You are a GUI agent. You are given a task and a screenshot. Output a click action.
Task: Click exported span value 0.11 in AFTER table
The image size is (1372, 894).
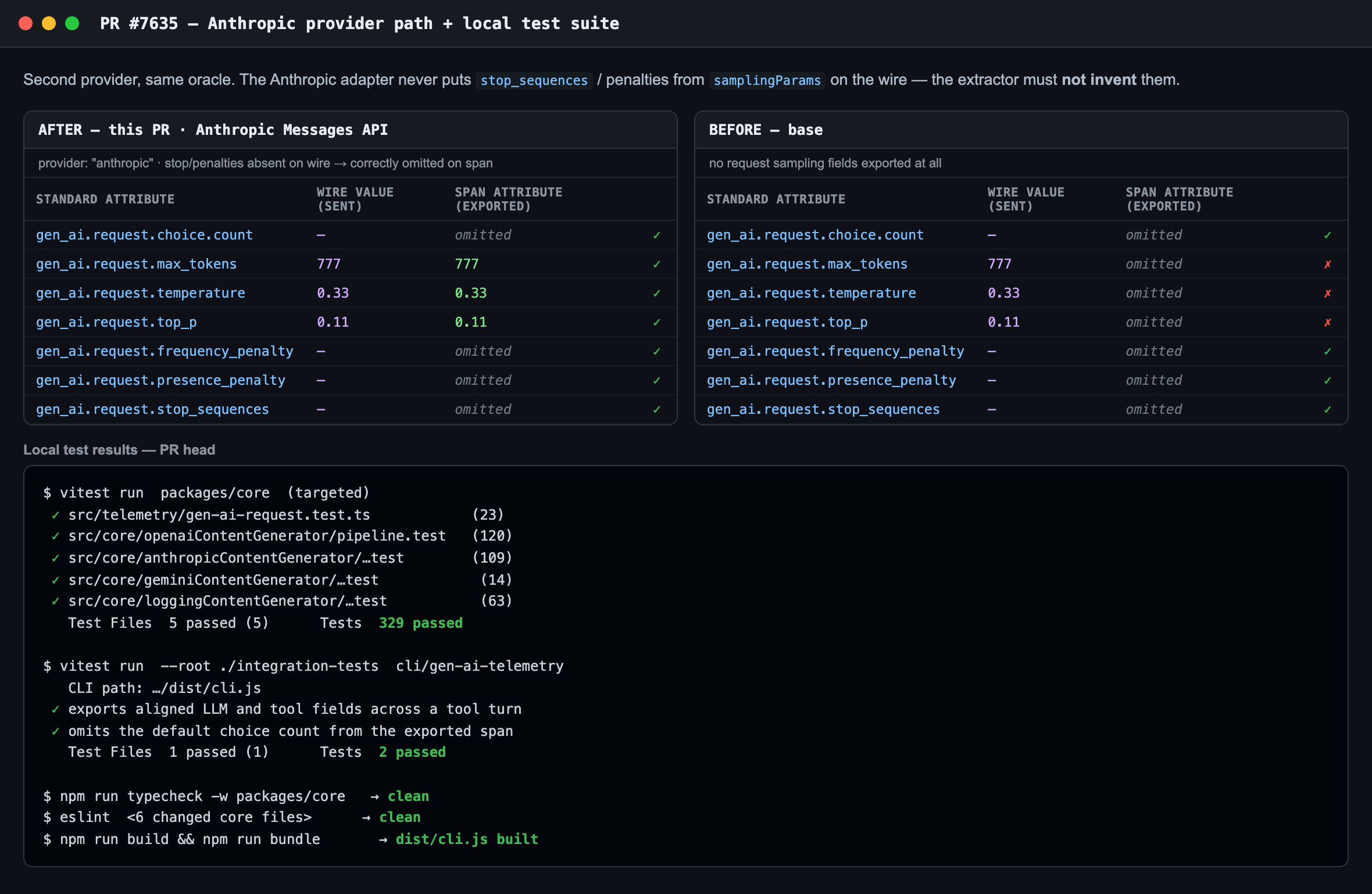point(470,322)
